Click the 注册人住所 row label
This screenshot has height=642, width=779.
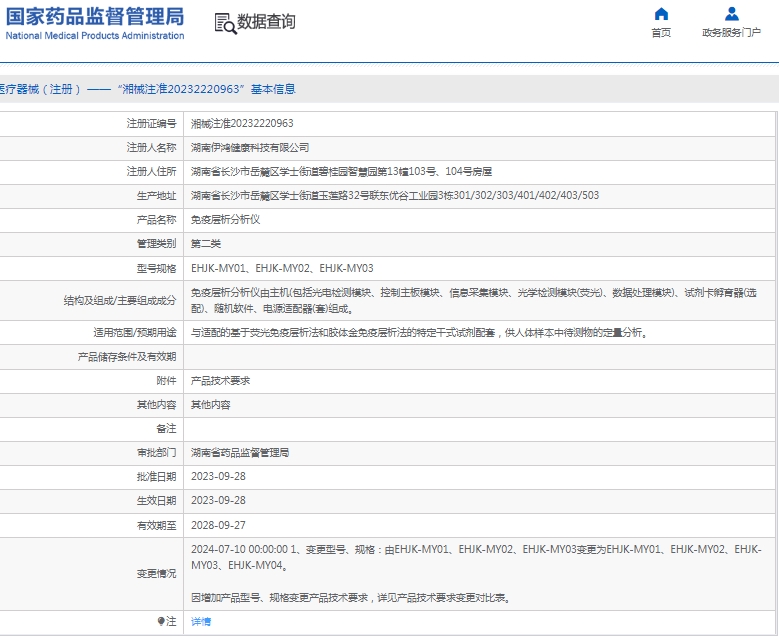(152, 172)
